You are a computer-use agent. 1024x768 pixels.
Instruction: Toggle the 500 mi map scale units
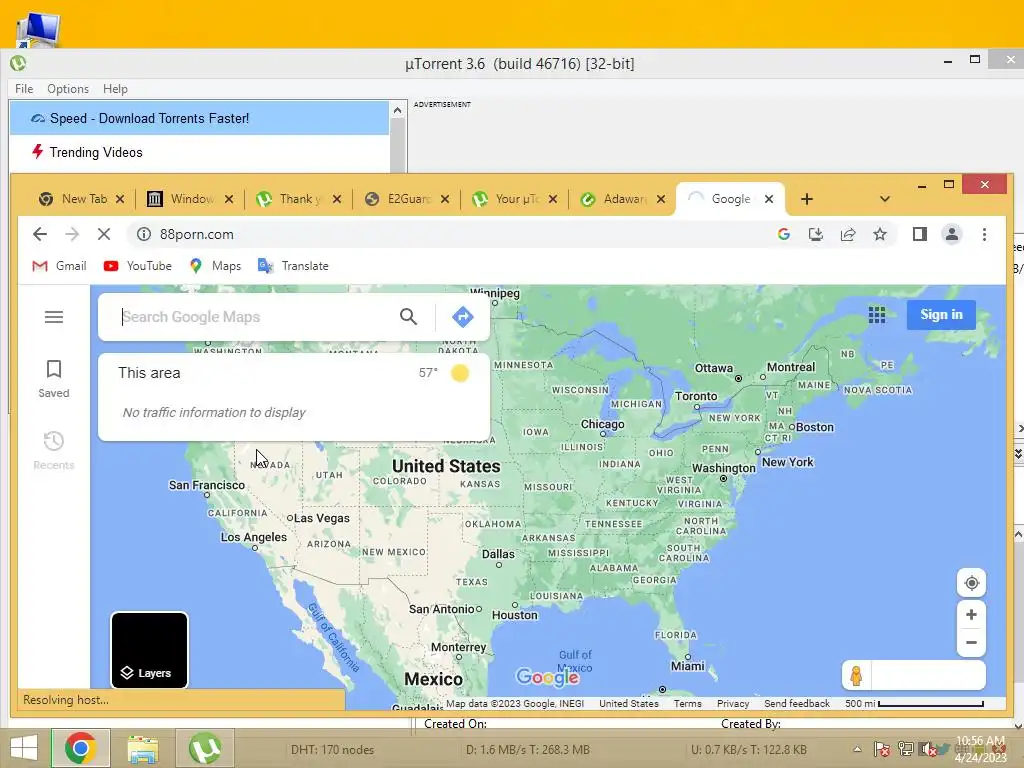[x=914, y=703]
